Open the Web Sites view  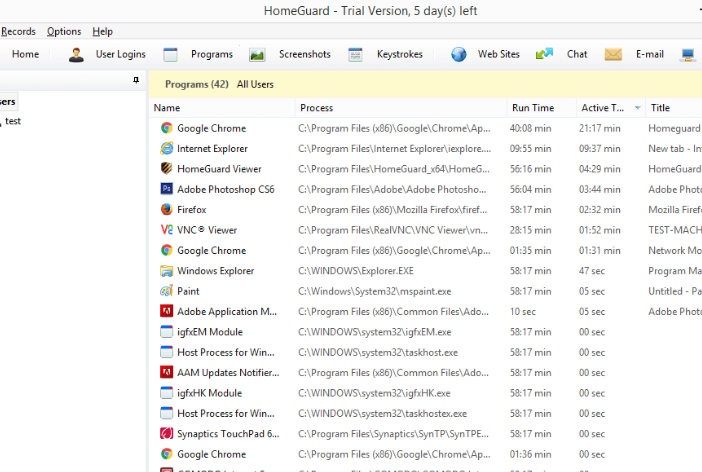pos(498,54)
